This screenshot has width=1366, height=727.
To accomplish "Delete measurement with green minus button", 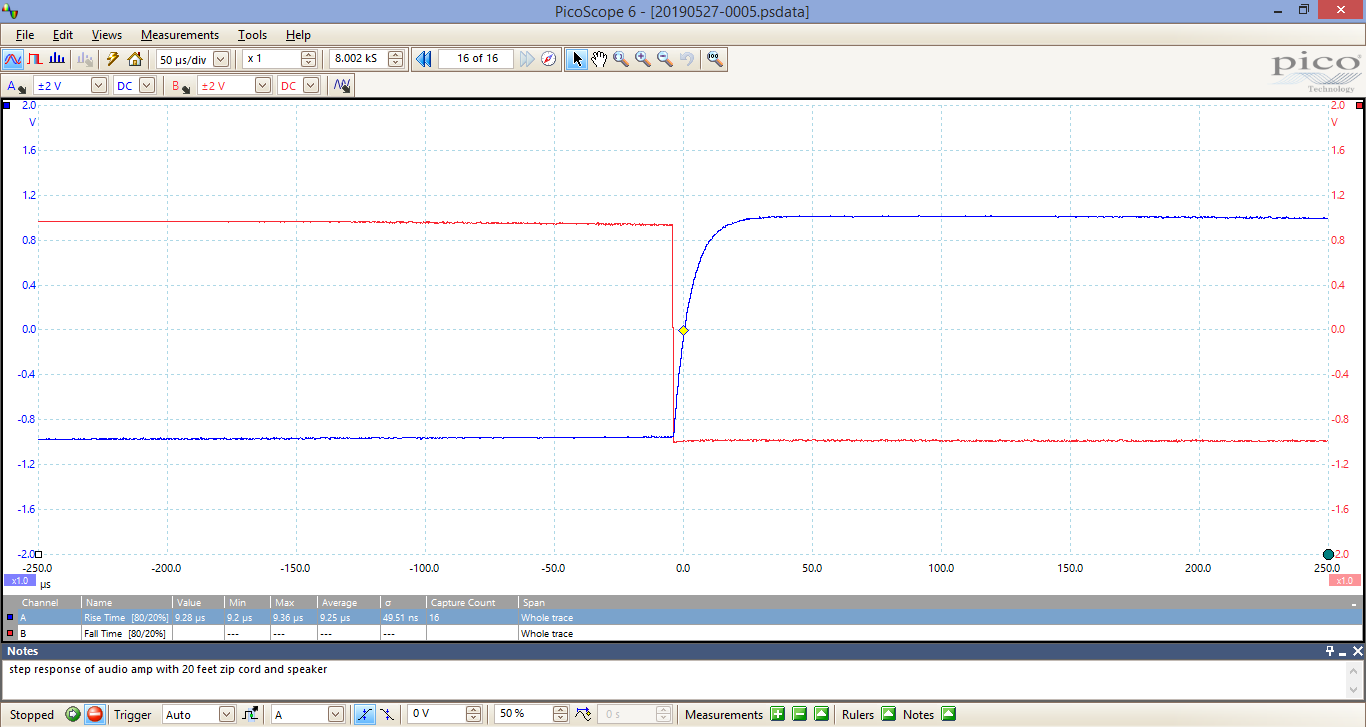I will point(799,714).
